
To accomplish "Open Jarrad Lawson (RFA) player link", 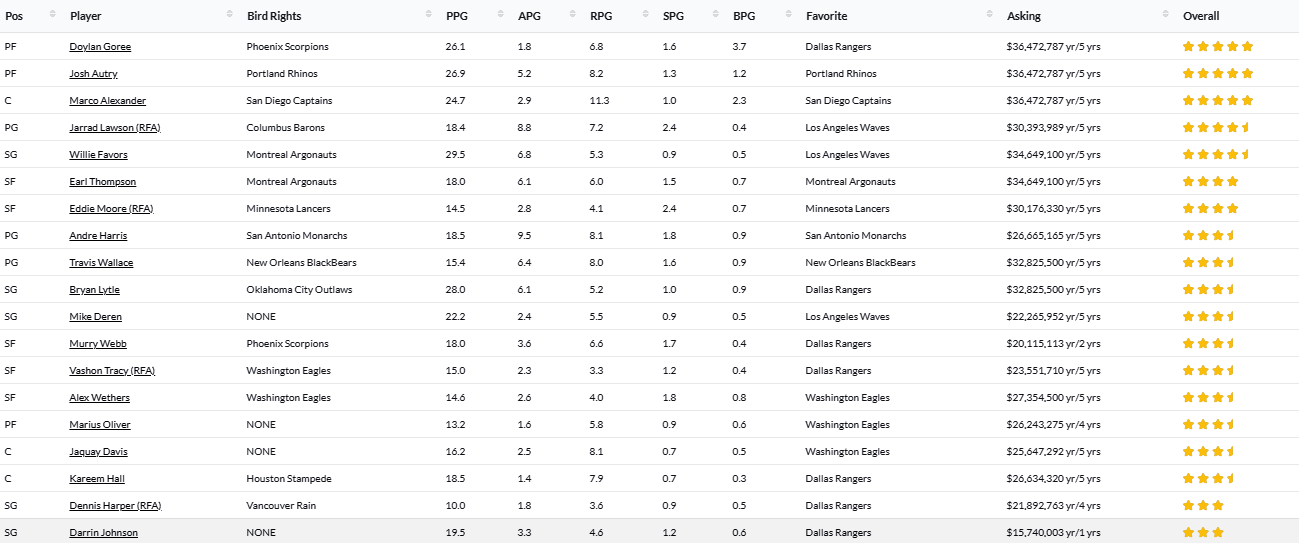I will coord(111,128).
